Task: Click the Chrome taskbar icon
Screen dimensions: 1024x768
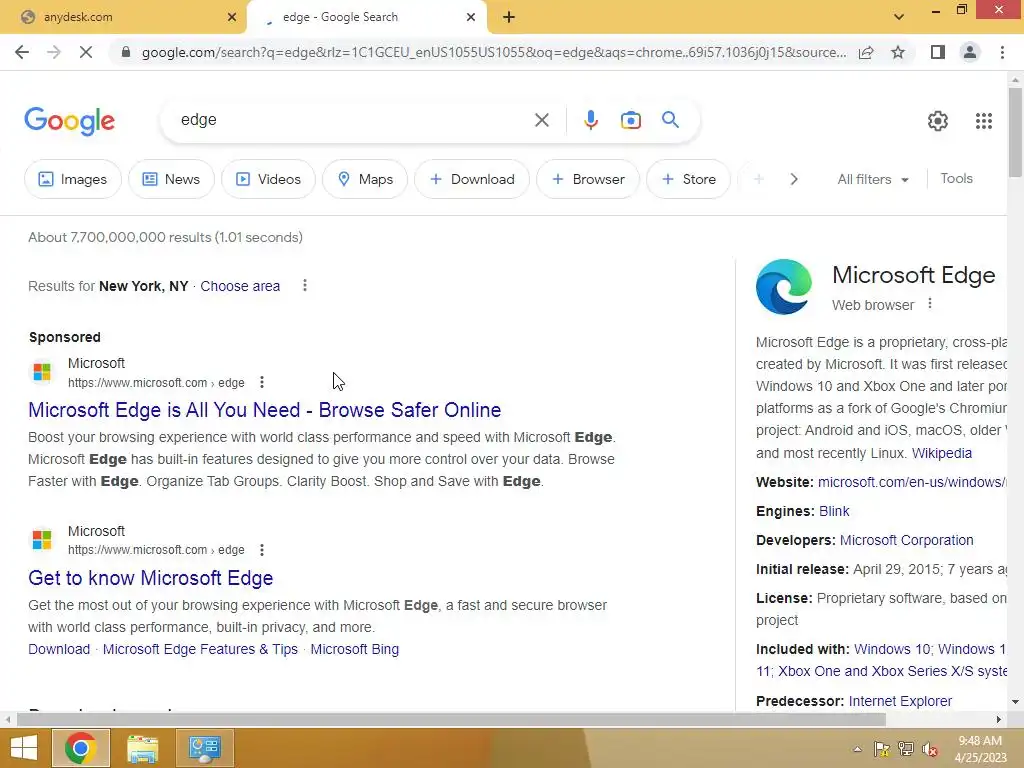Action: pyautogui.click(x=80, y=748)
